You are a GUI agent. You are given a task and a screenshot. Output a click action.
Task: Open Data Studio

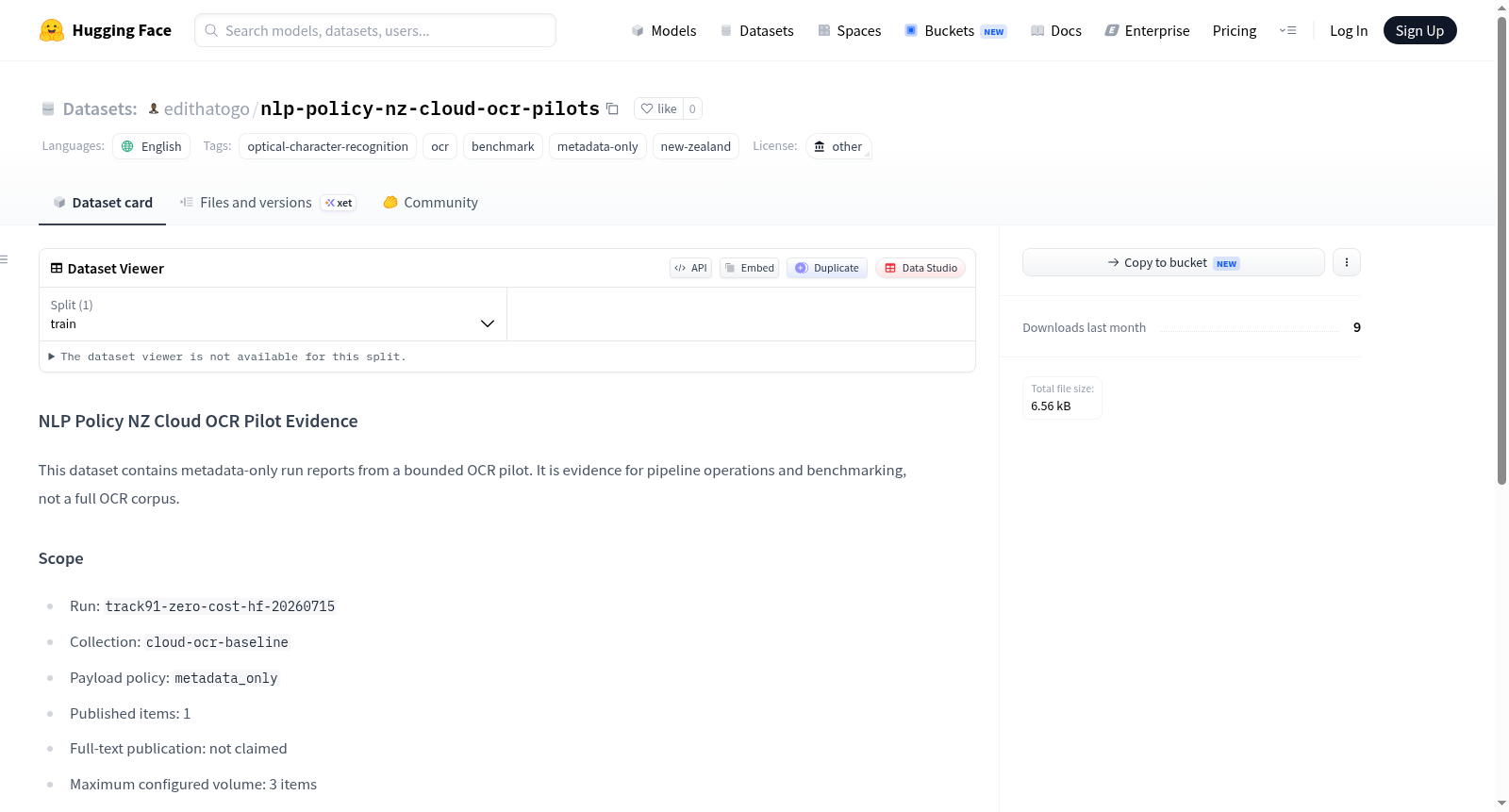click(920, 268)
